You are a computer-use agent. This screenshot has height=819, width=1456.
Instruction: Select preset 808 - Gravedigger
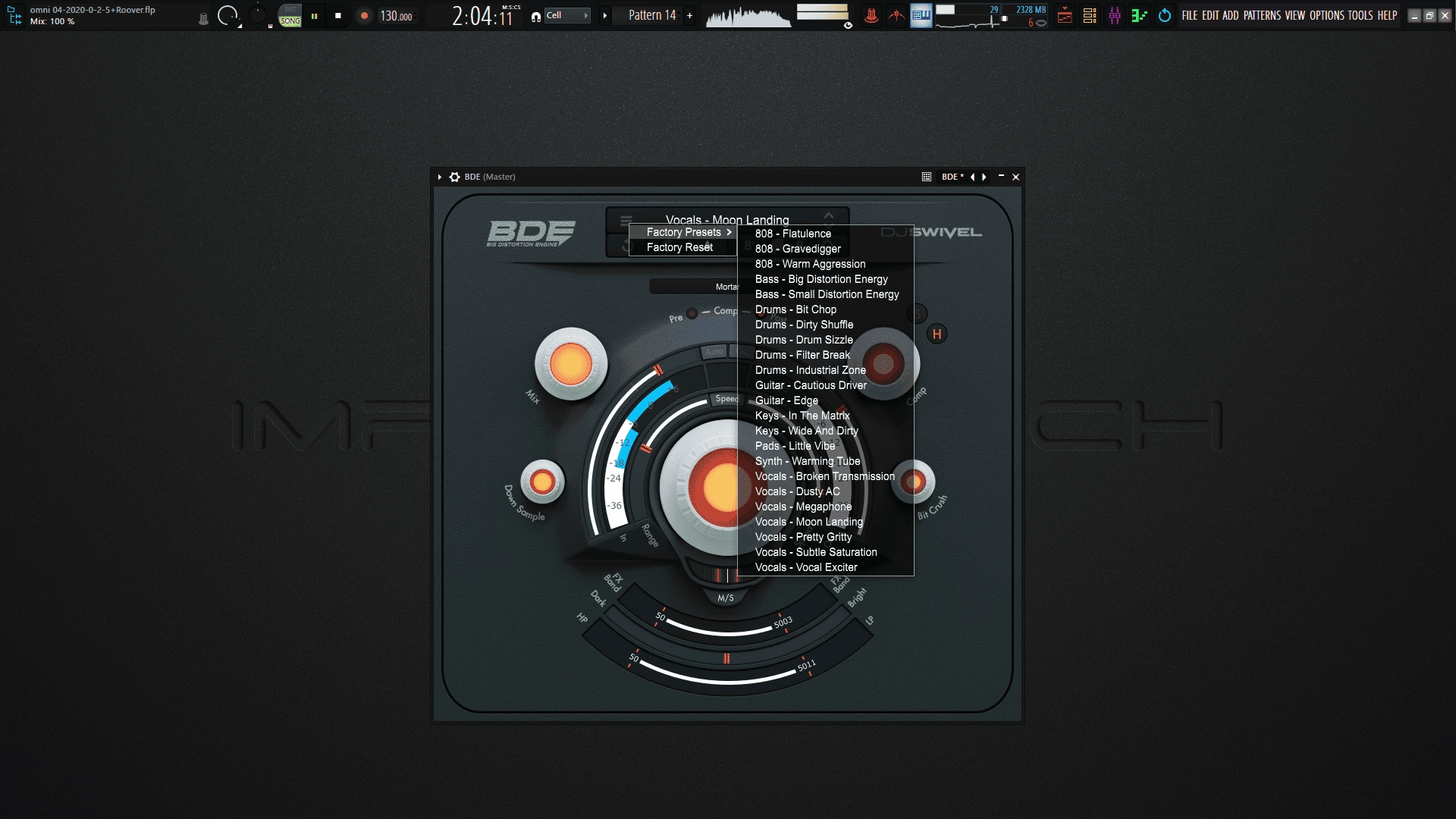coord(826,249)
